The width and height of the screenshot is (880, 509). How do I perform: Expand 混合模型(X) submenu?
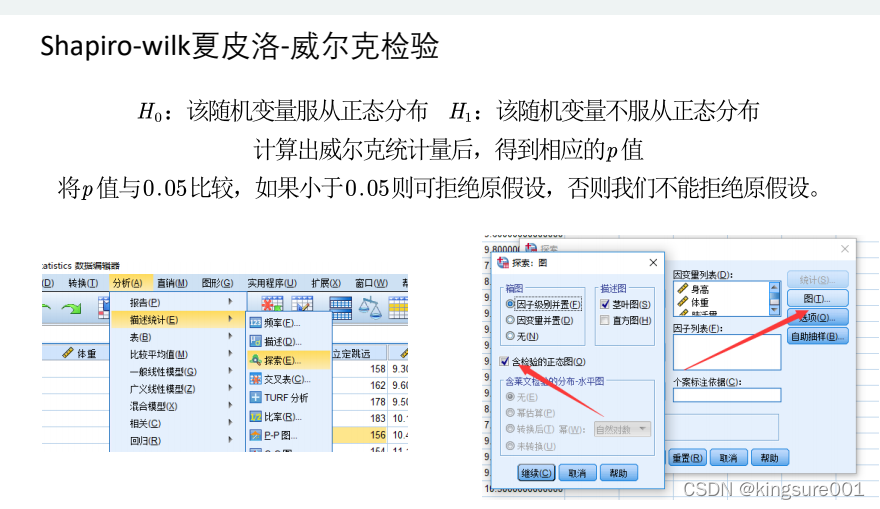[178, 406]
